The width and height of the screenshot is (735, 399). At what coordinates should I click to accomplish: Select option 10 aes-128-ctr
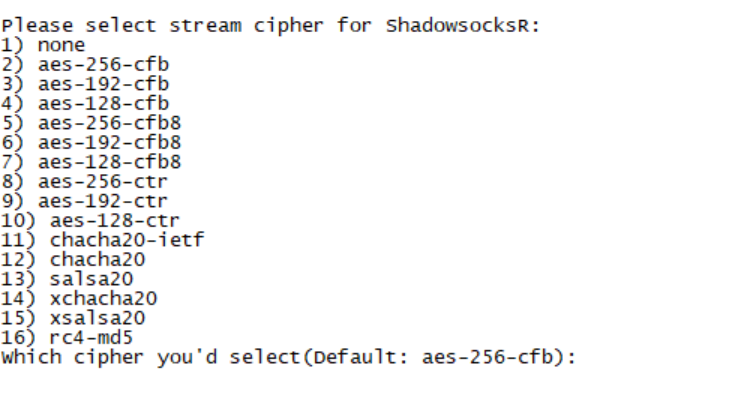pyautogui.click(x=90, y=221)
